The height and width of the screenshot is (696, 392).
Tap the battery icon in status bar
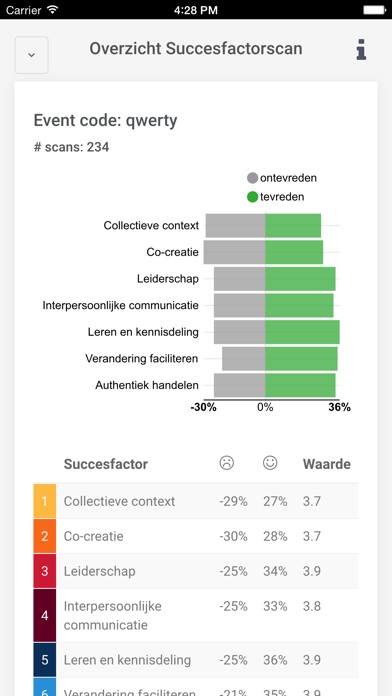[x=374, y=10]
